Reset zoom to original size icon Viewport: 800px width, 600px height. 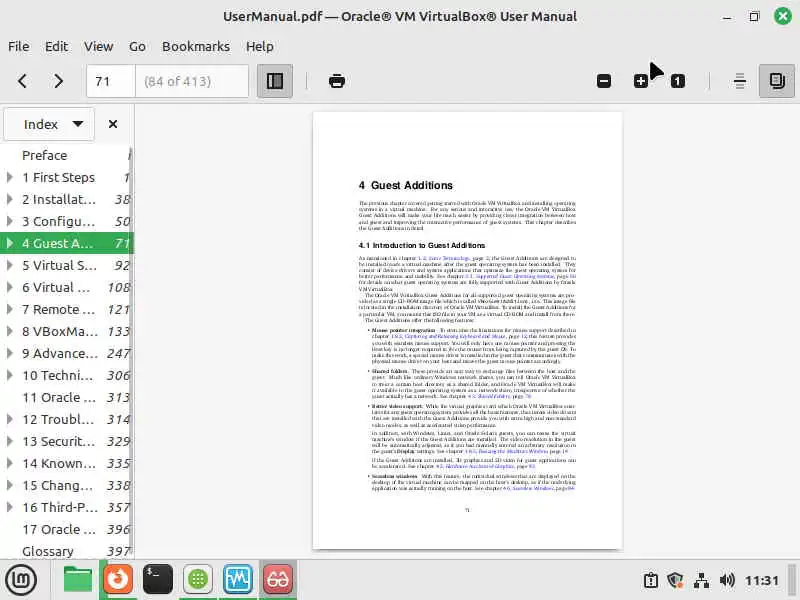tap(678, 81)
